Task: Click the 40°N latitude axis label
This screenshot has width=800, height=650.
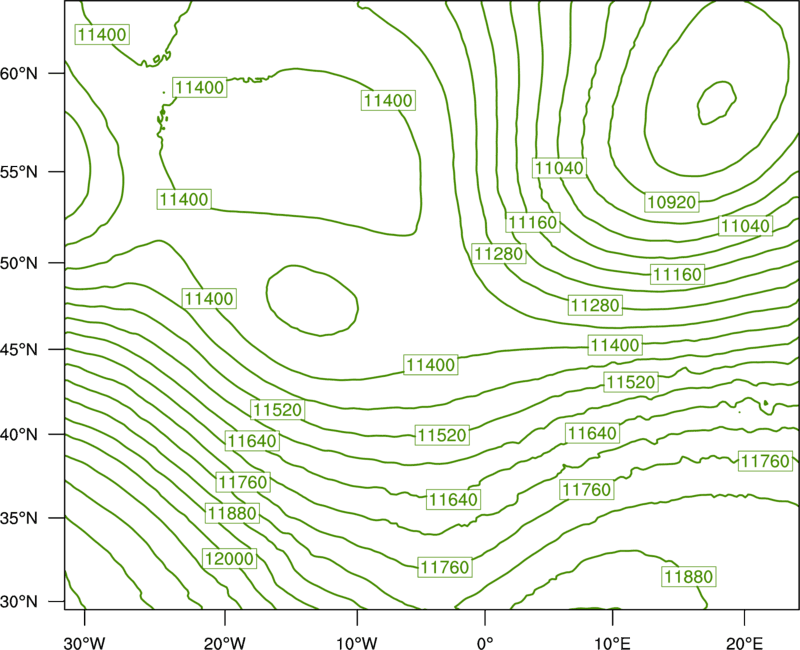Action: pyautogui.click(x=19, y=434)
